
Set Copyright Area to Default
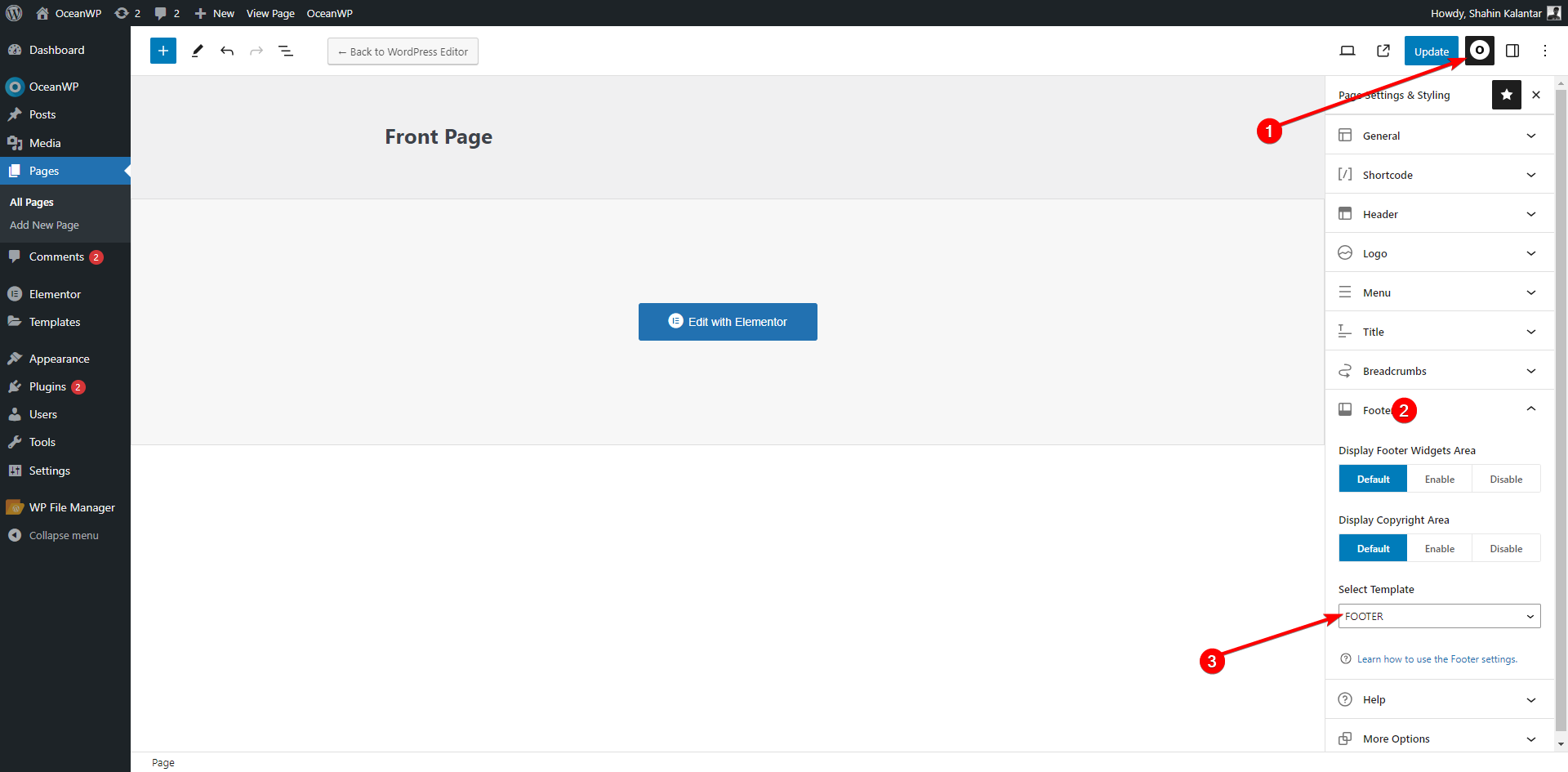point(1373,549)
